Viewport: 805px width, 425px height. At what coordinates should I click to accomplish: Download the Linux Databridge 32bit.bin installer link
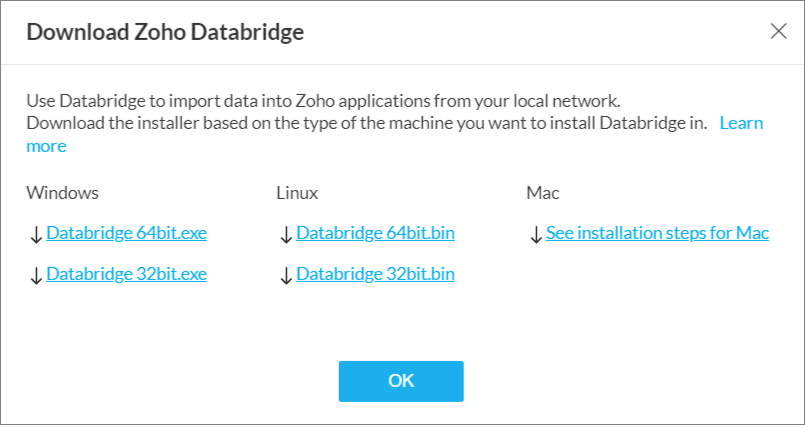[x=375, y=274]
